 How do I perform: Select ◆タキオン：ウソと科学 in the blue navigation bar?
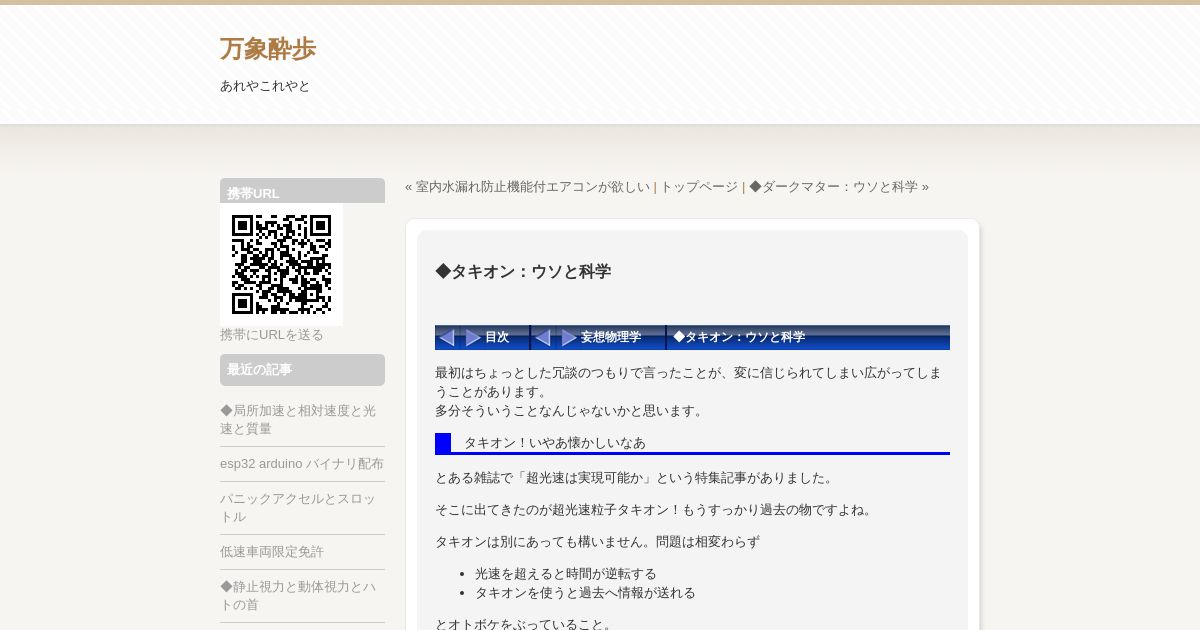(x=739, y=338)
